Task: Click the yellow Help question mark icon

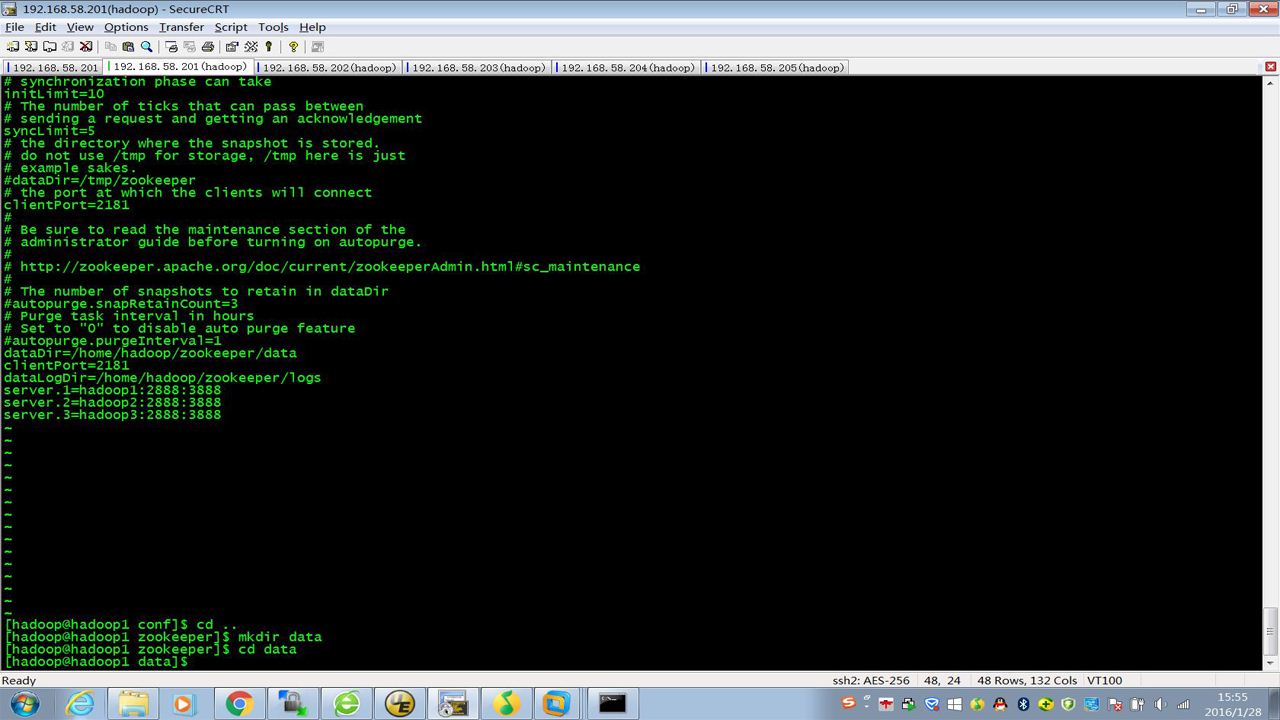Action: coord(293,46)
